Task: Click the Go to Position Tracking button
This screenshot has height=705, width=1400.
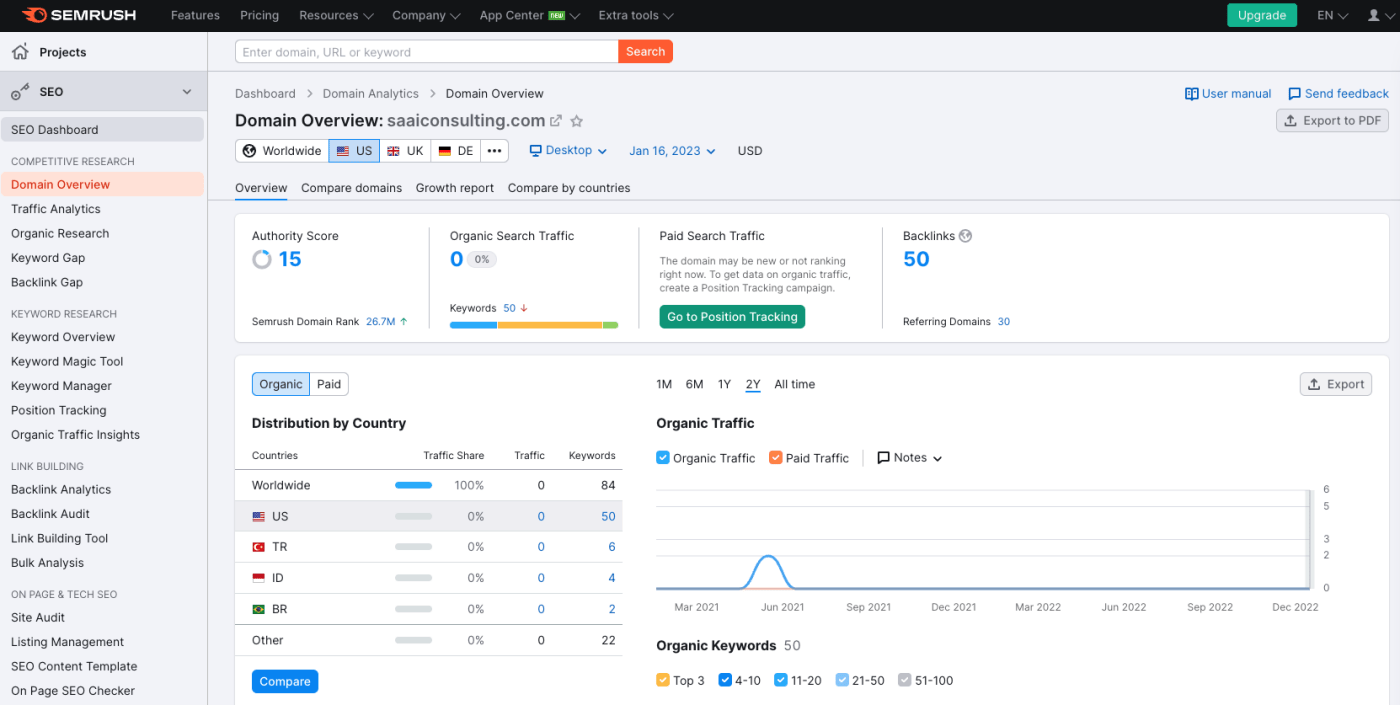Action: click(732, 316)
